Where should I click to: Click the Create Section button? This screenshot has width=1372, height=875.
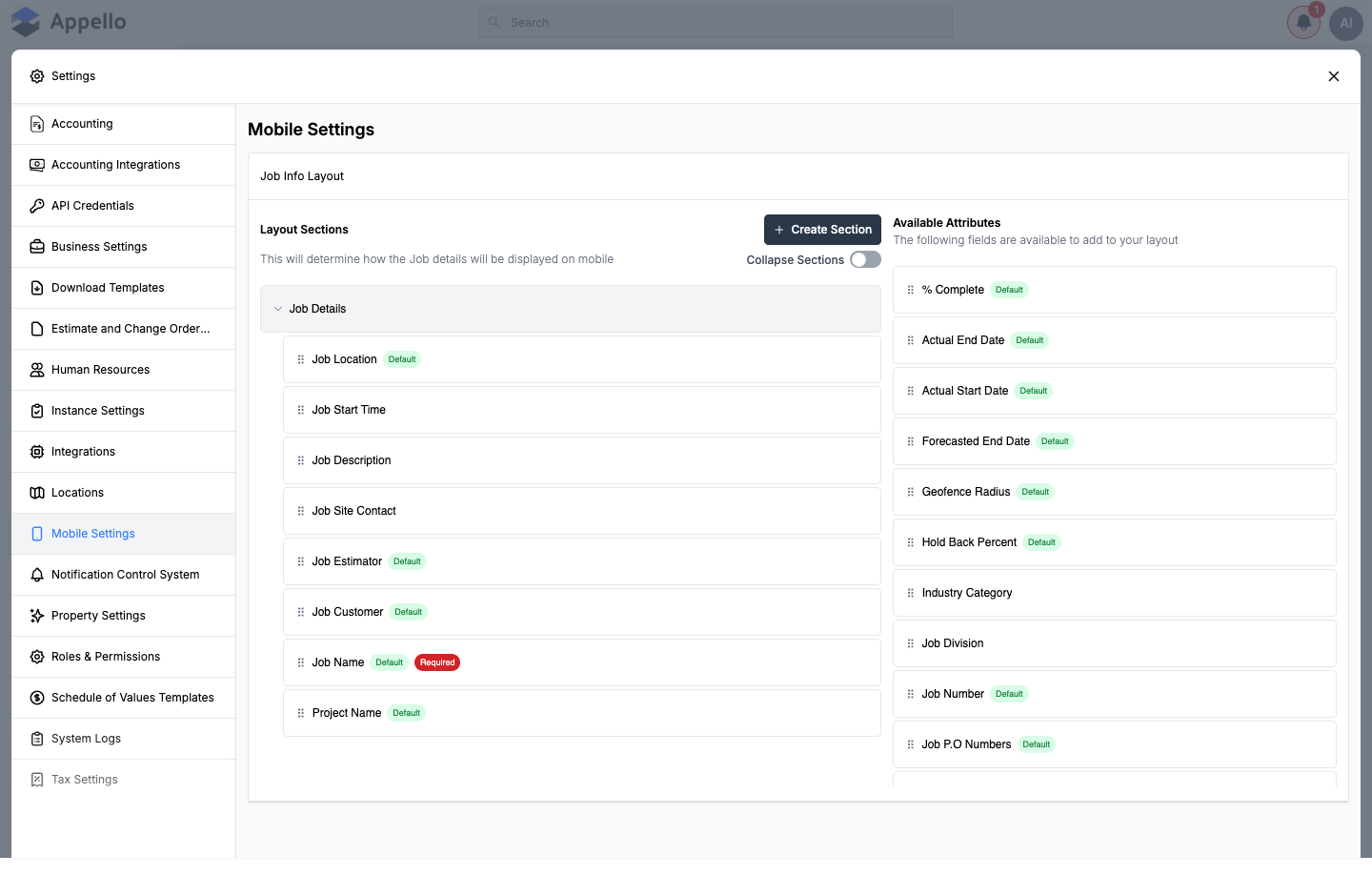[x=822, y=230]
